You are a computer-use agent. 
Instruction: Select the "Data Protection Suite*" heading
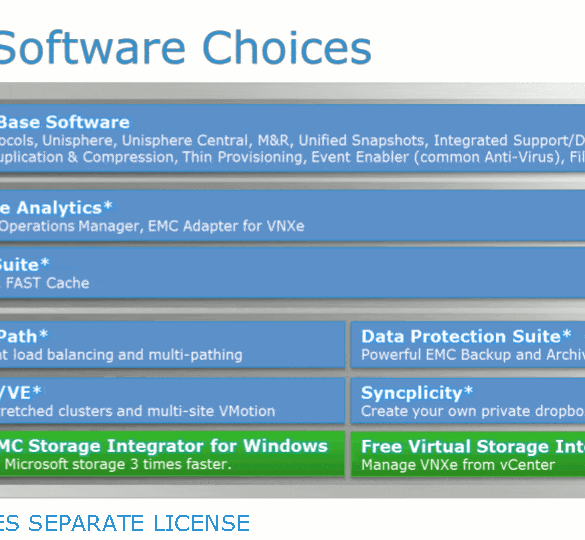(x=466, y=336)
